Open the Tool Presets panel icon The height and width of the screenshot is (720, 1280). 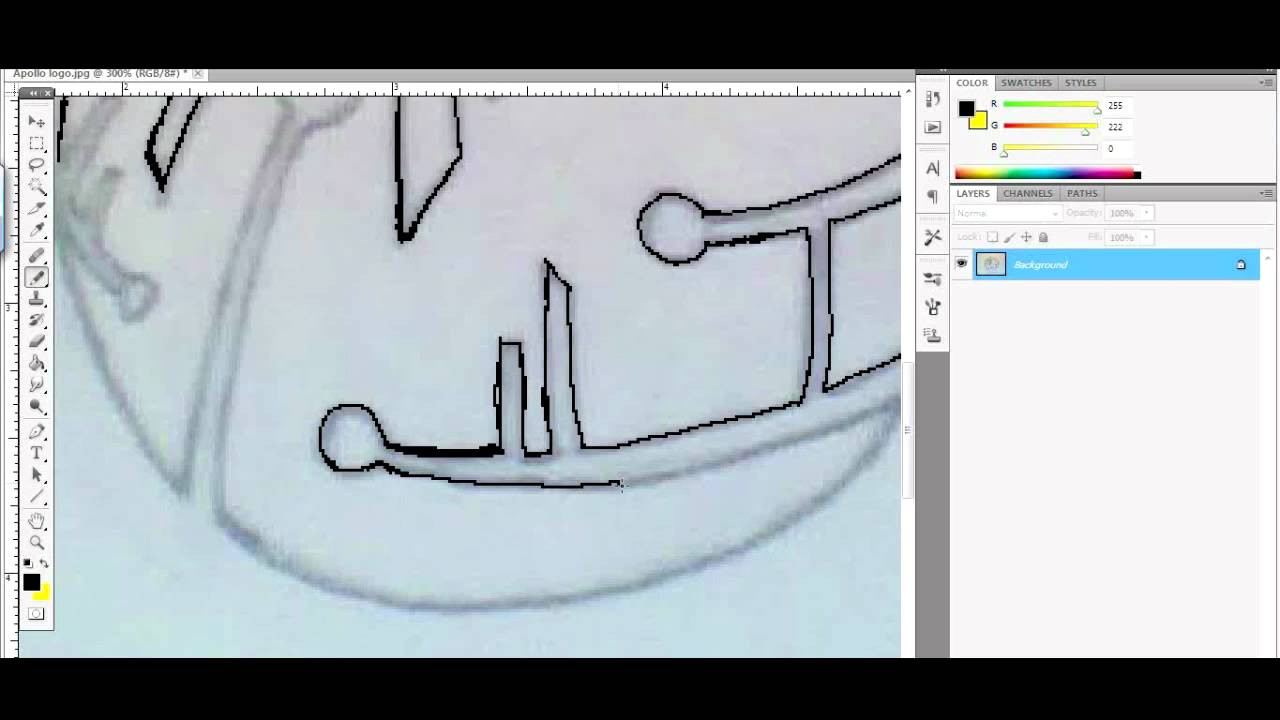pos(933,237)
